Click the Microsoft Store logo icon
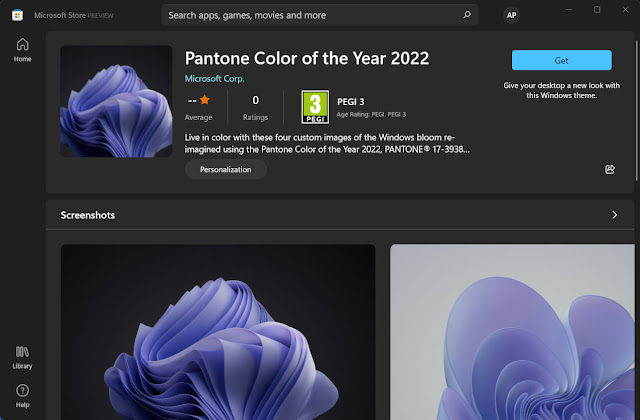The width and height of the screenshot is (640, 420). click(x=17, y=16)
